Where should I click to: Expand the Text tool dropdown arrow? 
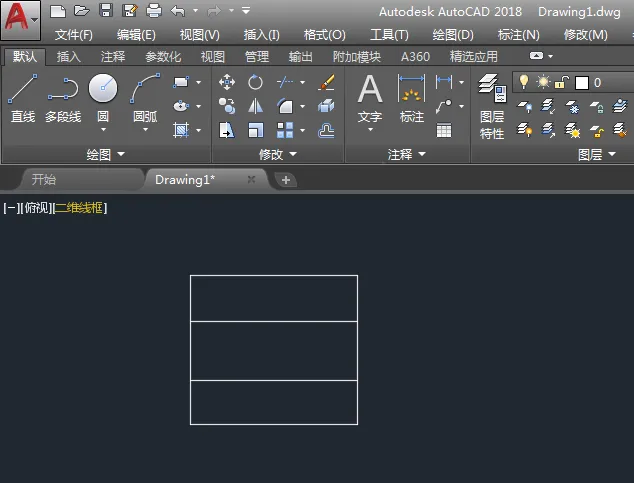point(370,130)
